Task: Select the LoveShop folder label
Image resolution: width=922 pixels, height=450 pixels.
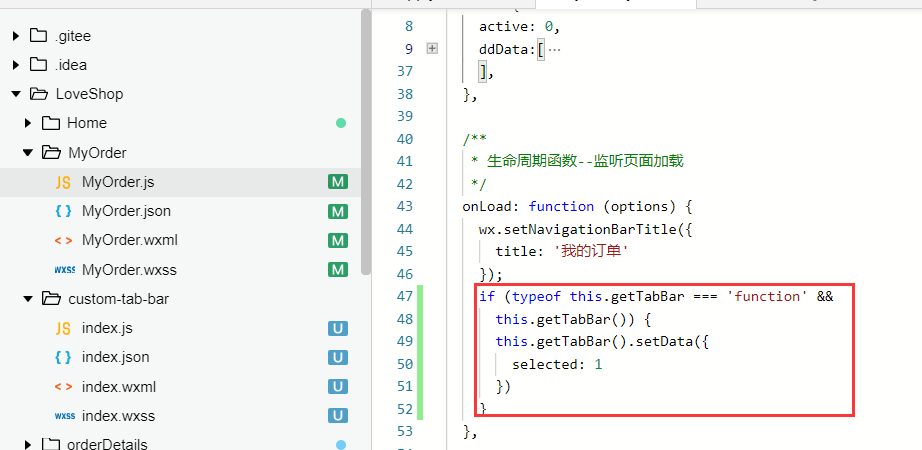Action: (89, 94)
